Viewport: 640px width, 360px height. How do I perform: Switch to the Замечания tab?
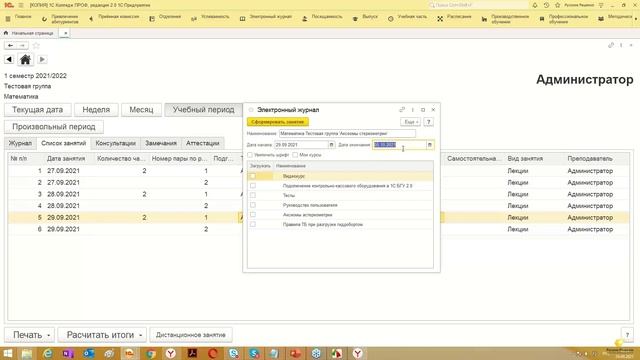(x=161, y=143)
